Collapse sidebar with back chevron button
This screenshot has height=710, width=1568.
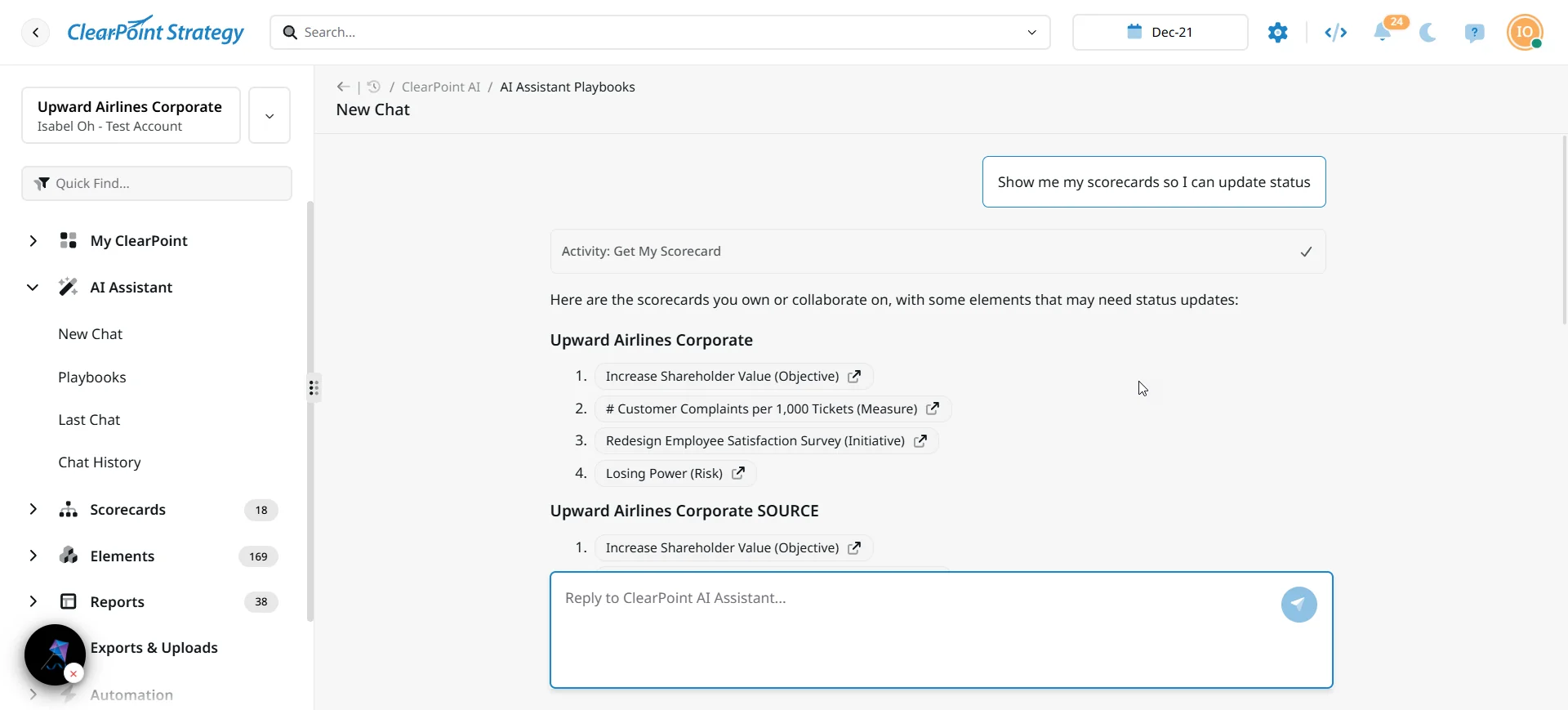(x=35, y=33)
